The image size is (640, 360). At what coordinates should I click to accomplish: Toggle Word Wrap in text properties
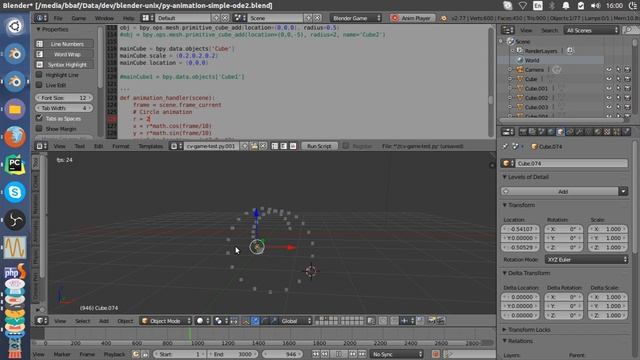coord(64,54)
